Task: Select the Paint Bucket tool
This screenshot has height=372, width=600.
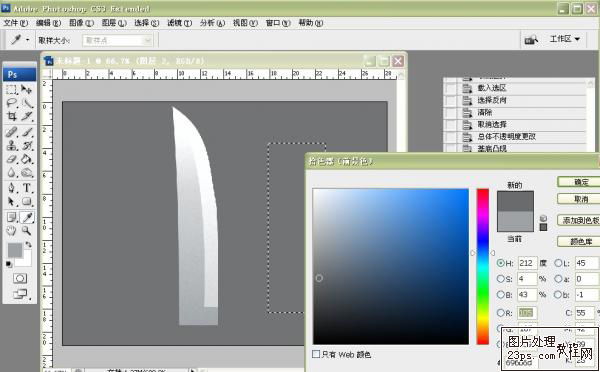Action: [x=27, y=159]
